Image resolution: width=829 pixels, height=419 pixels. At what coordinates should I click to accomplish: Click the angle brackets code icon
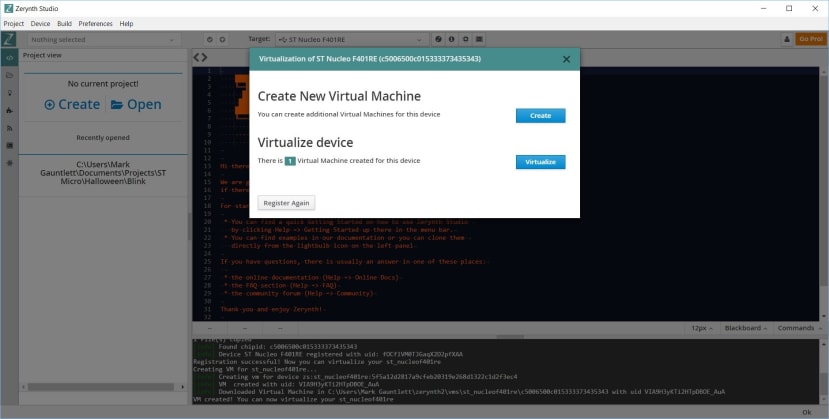pos(200,57)
